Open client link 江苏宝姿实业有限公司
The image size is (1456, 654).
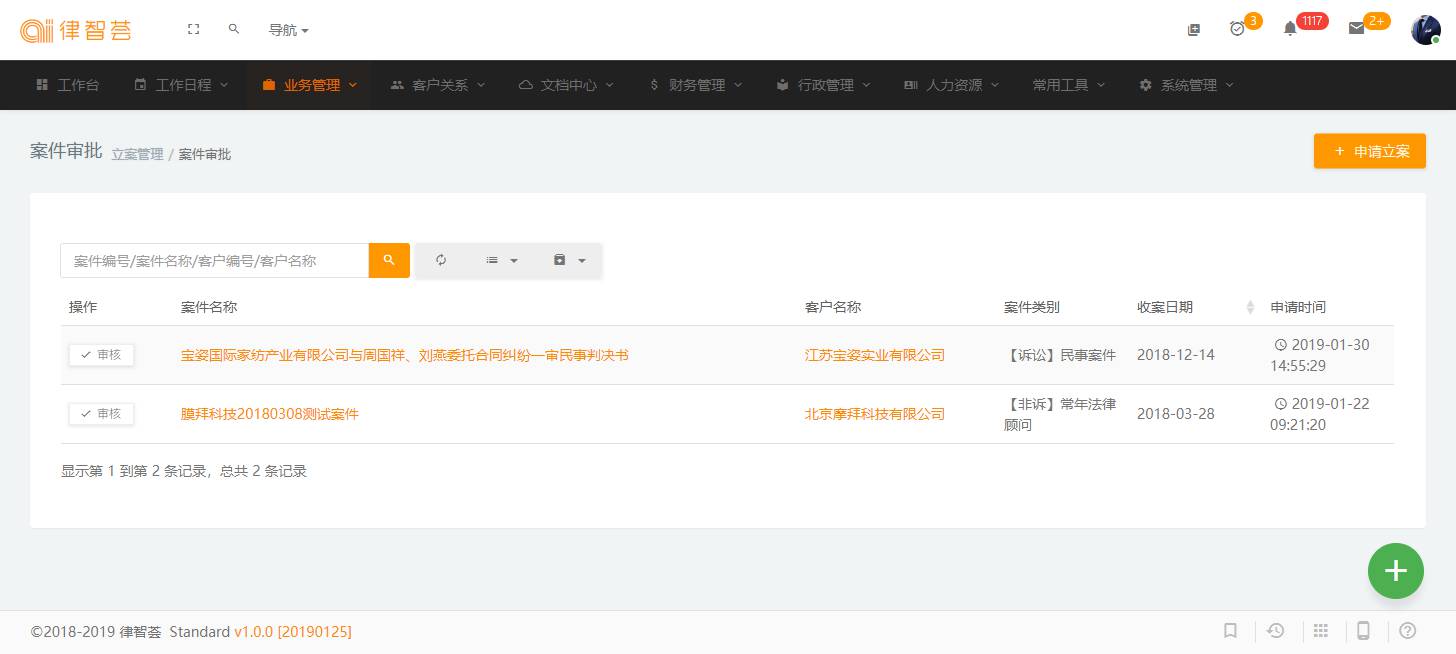point(874,355)
